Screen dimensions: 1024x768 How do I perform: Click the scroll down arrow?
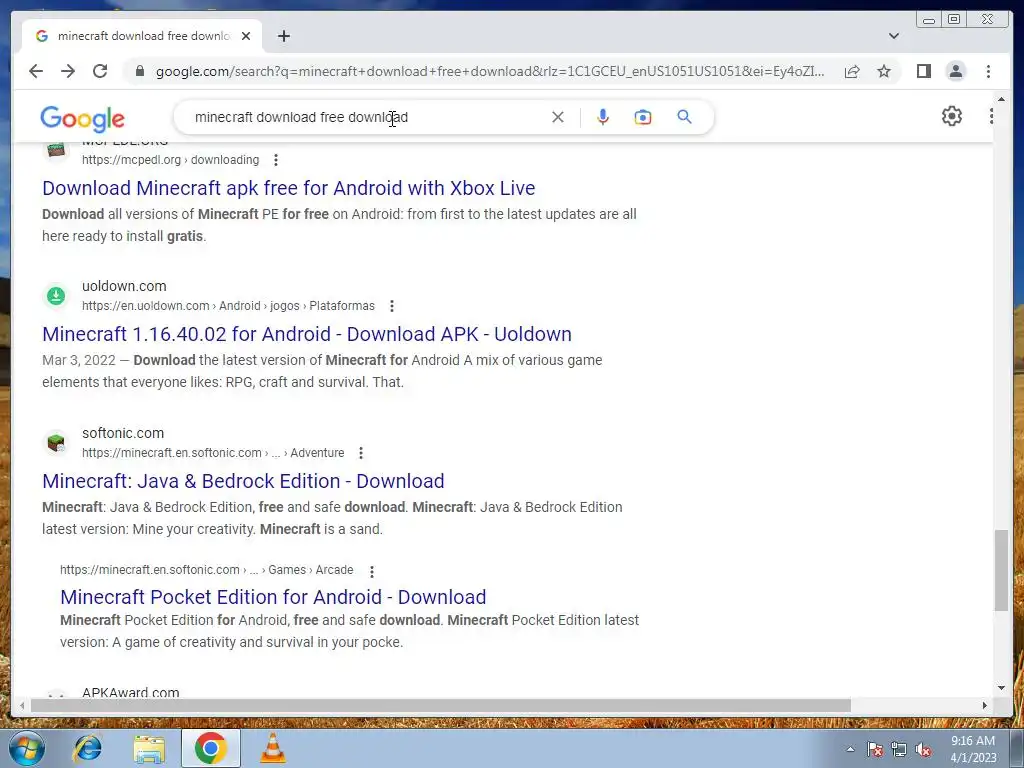(x=1001, y=688)
